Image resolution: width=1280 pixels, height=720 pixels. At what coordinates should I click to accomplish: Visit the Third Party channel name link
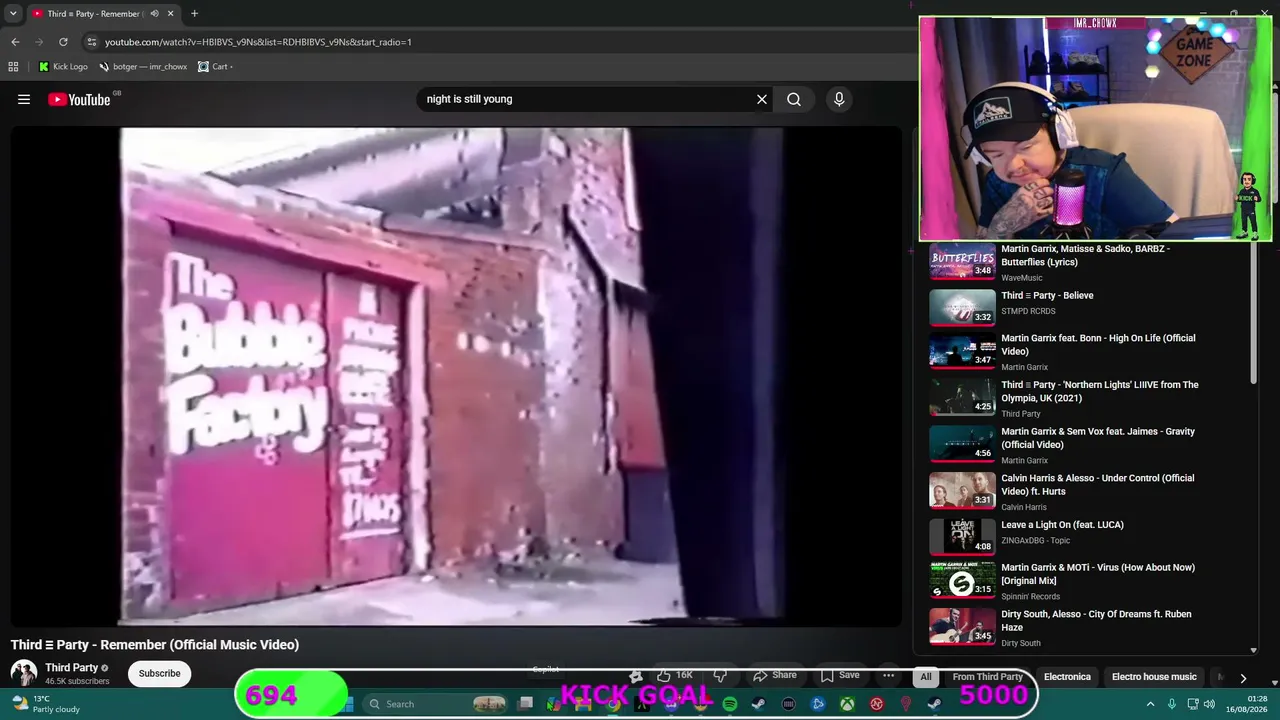point(71,668)
